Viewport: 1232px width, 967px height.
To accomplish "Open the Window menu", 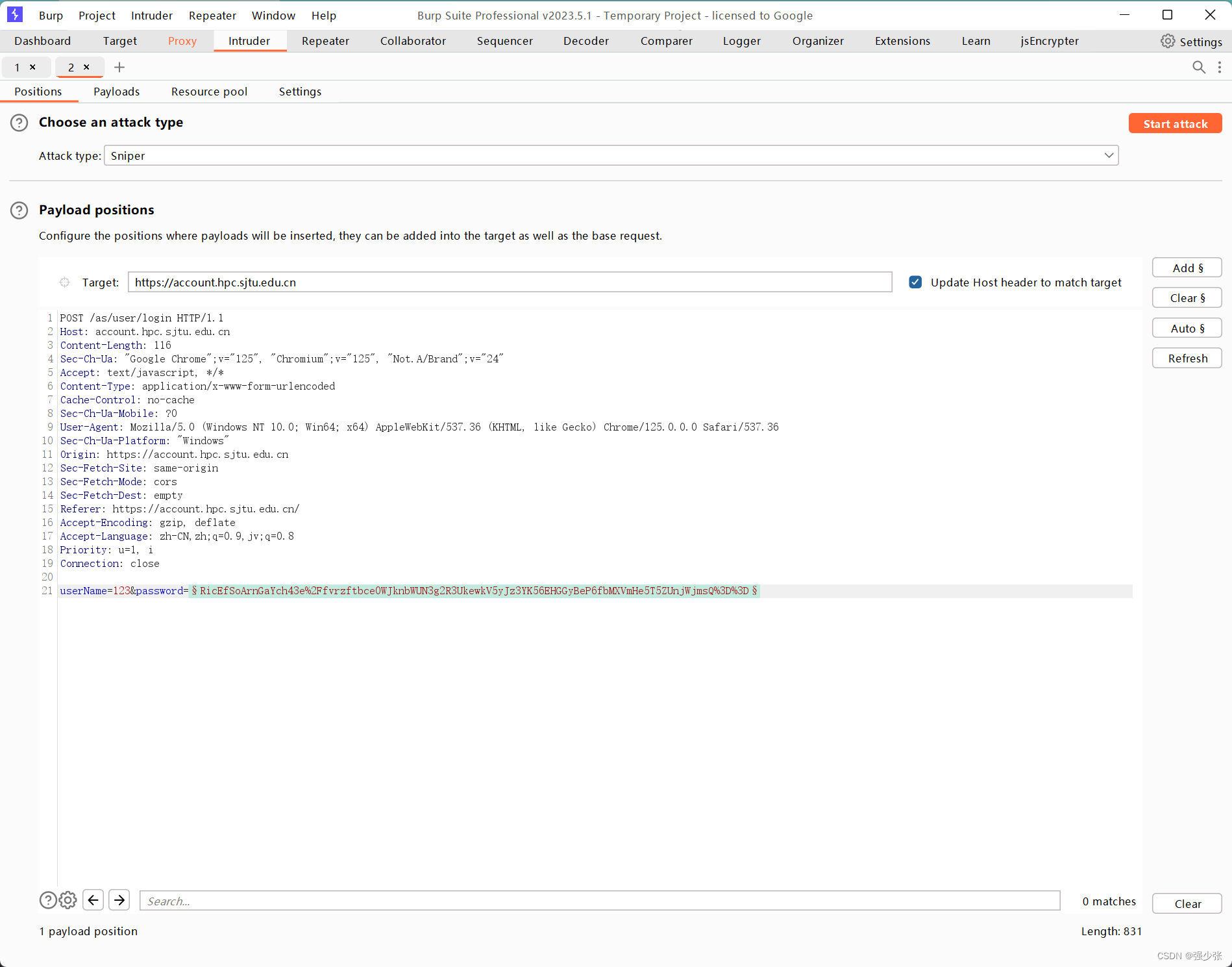I will click(273, 16).
